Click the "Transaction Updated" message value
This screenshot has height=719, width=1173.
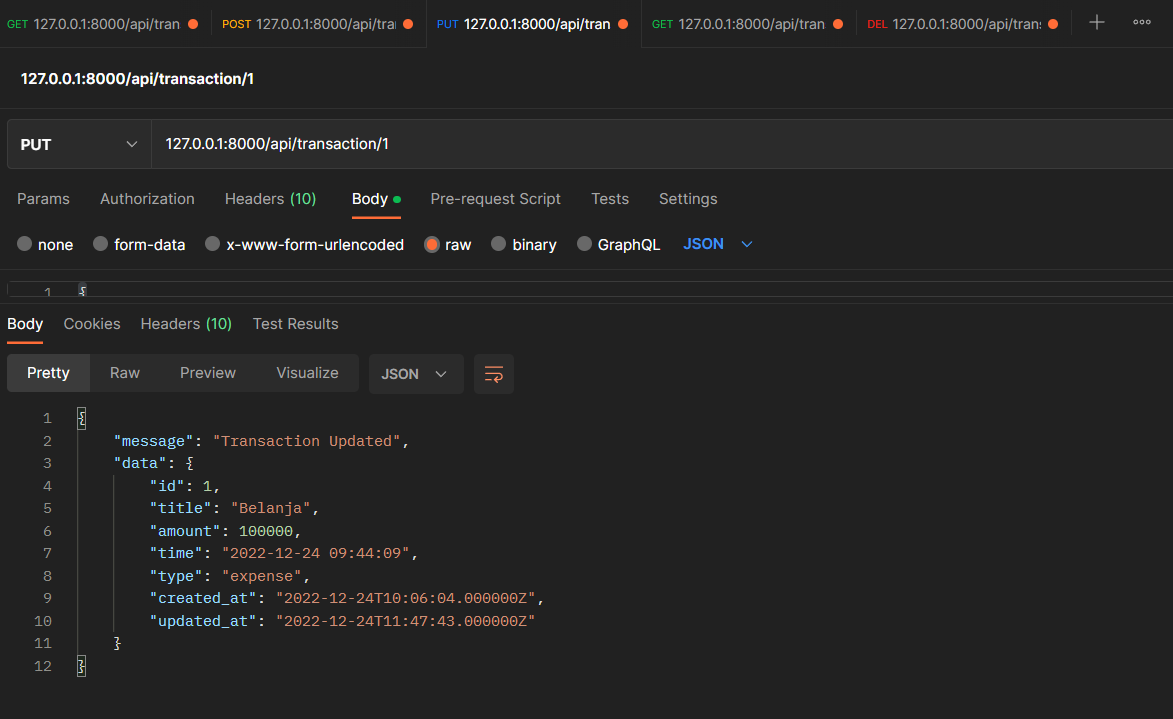307,441
